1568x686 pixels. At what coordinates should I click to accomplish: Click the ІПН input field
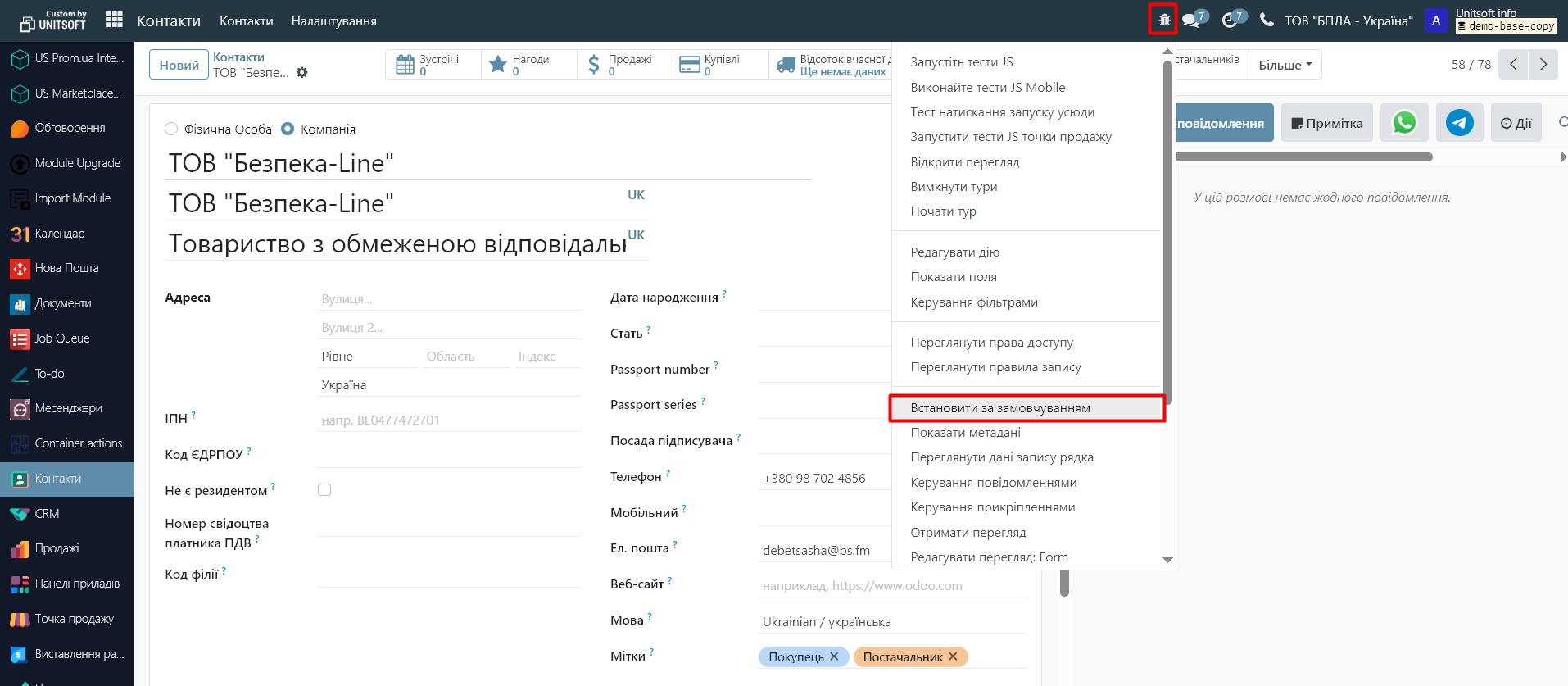449,420
